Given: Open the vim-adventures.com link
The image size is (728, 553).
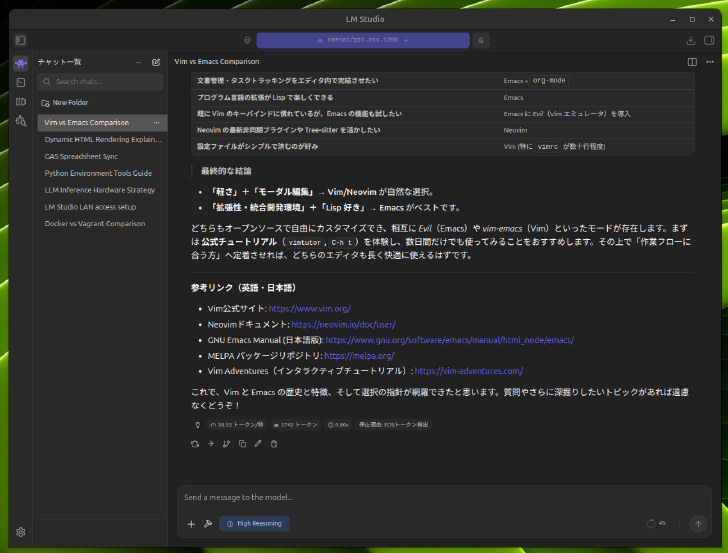Looking at the screenshot, I should (468, 371).
